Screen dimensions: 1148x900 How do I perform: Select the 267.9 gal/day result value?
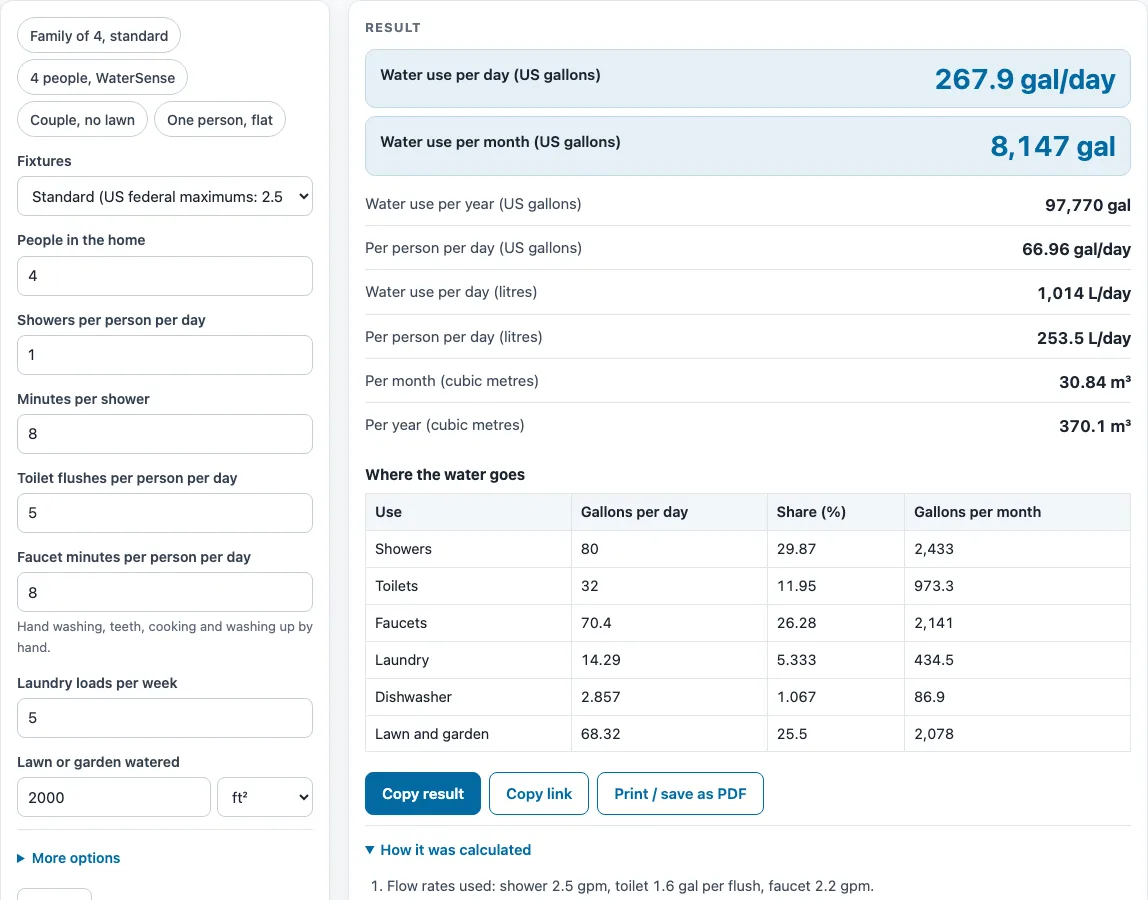pos(1025,79)
